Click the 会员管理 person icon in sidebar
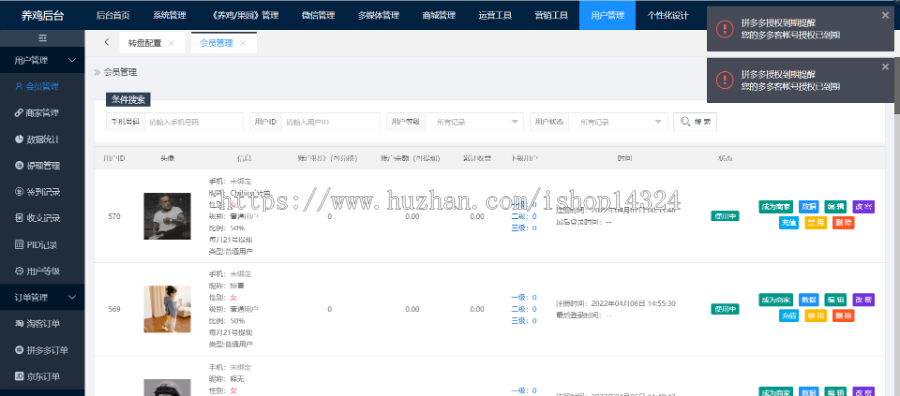Image resolution: width=900 pixels, height=396 pixels. point(19,87)
